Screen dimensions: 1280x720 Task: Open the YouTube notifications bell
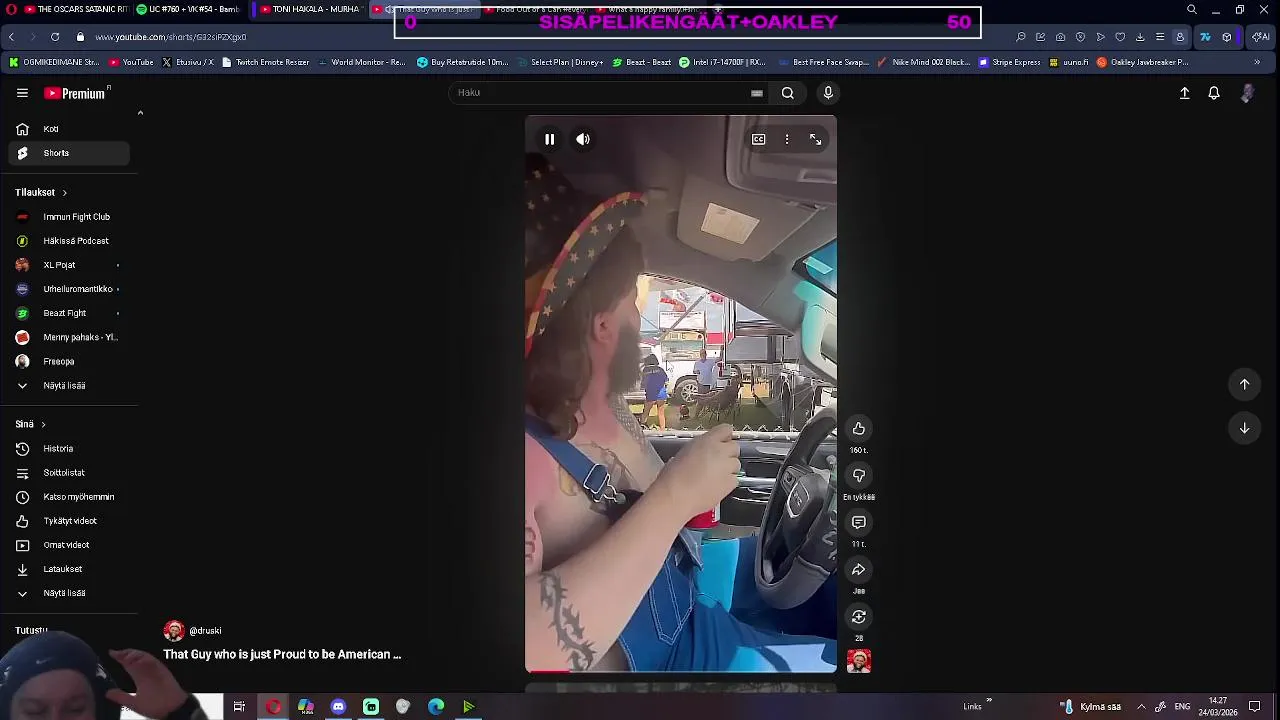(1213, 93)
